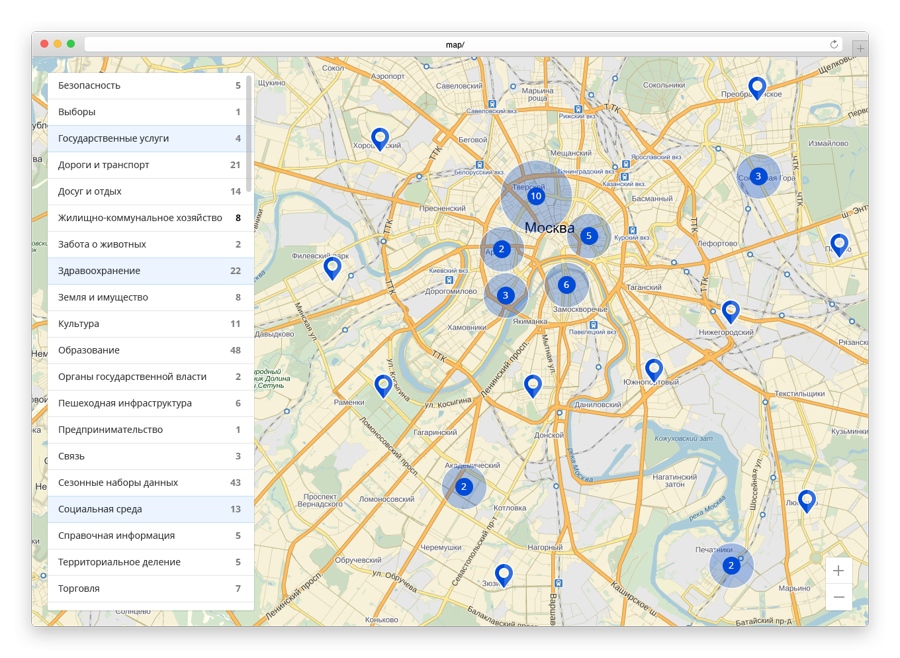The height and width of the screenshot is (658, 900).
Task: Click the blue pin near Филевский парк
Action: [x=332, y=268]
